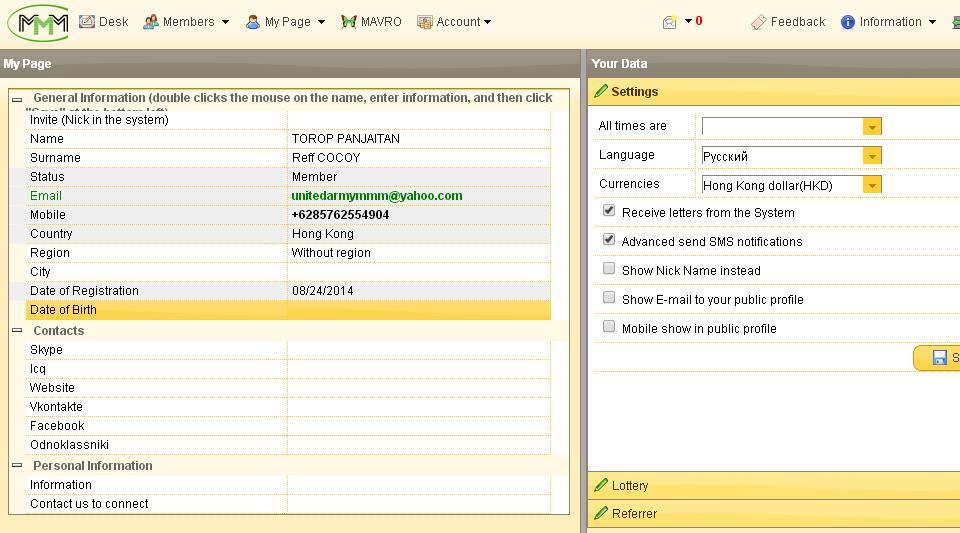
Task: Open the mail envelope notifications
Action: point(670,22)
